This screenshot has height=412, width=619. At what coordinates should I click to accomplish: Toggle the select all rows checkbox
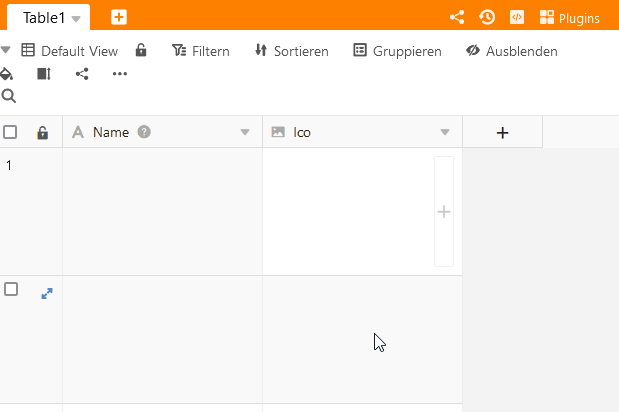pyautogui.click(x=10, y=132)
